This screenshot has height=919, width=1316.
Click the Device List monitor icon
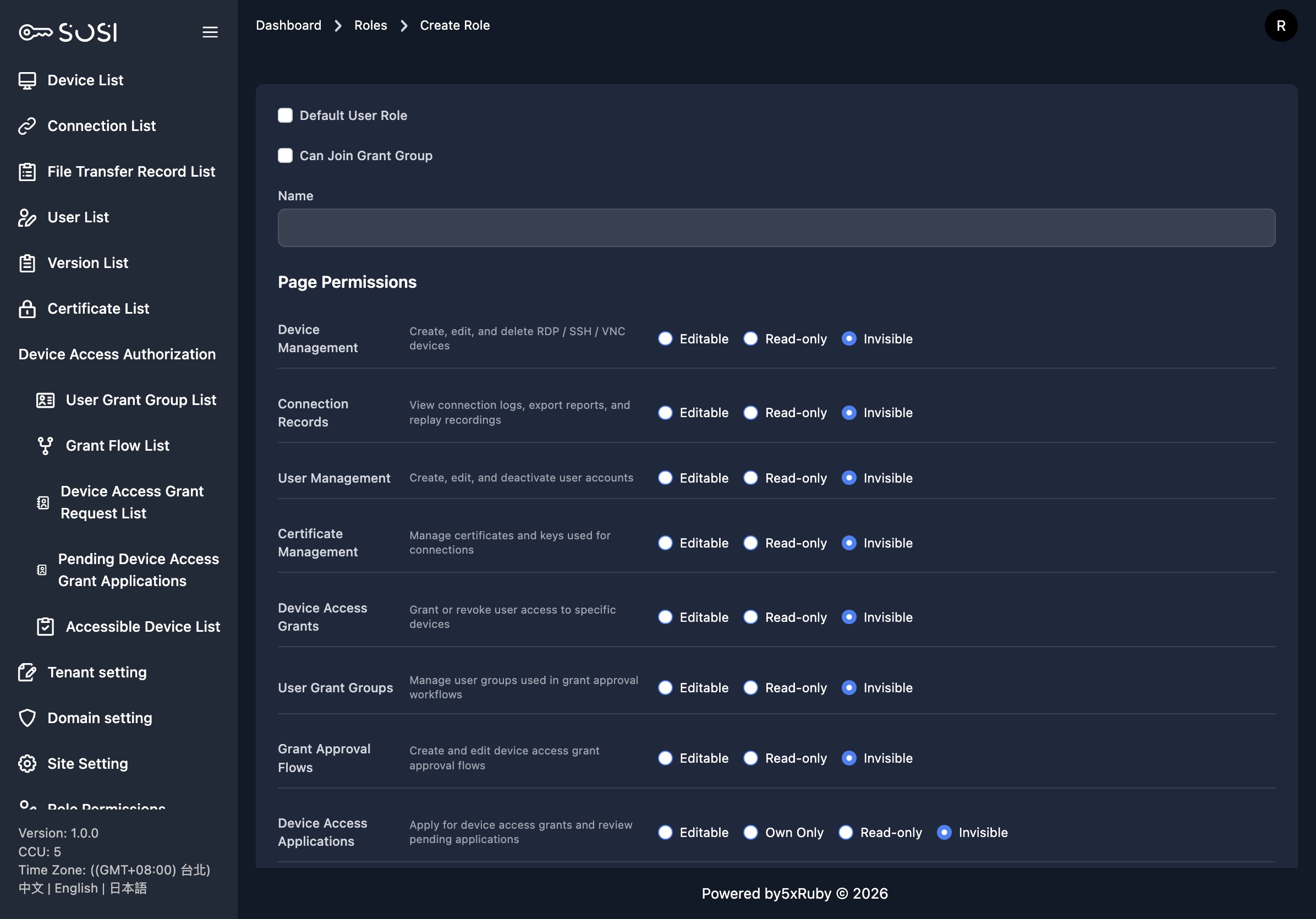click(27, 80)
